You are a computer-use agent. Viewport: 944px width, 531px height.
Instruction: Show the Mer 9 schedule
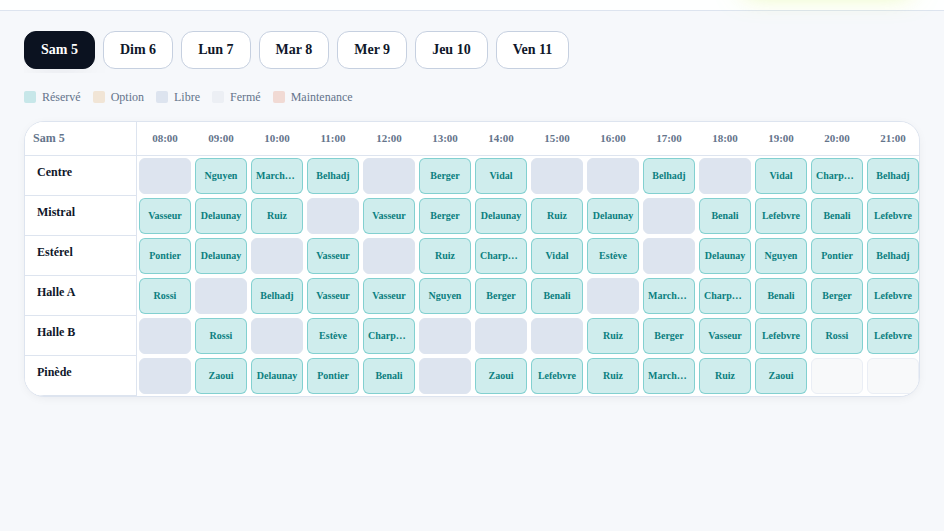click(x=372, y=50)
